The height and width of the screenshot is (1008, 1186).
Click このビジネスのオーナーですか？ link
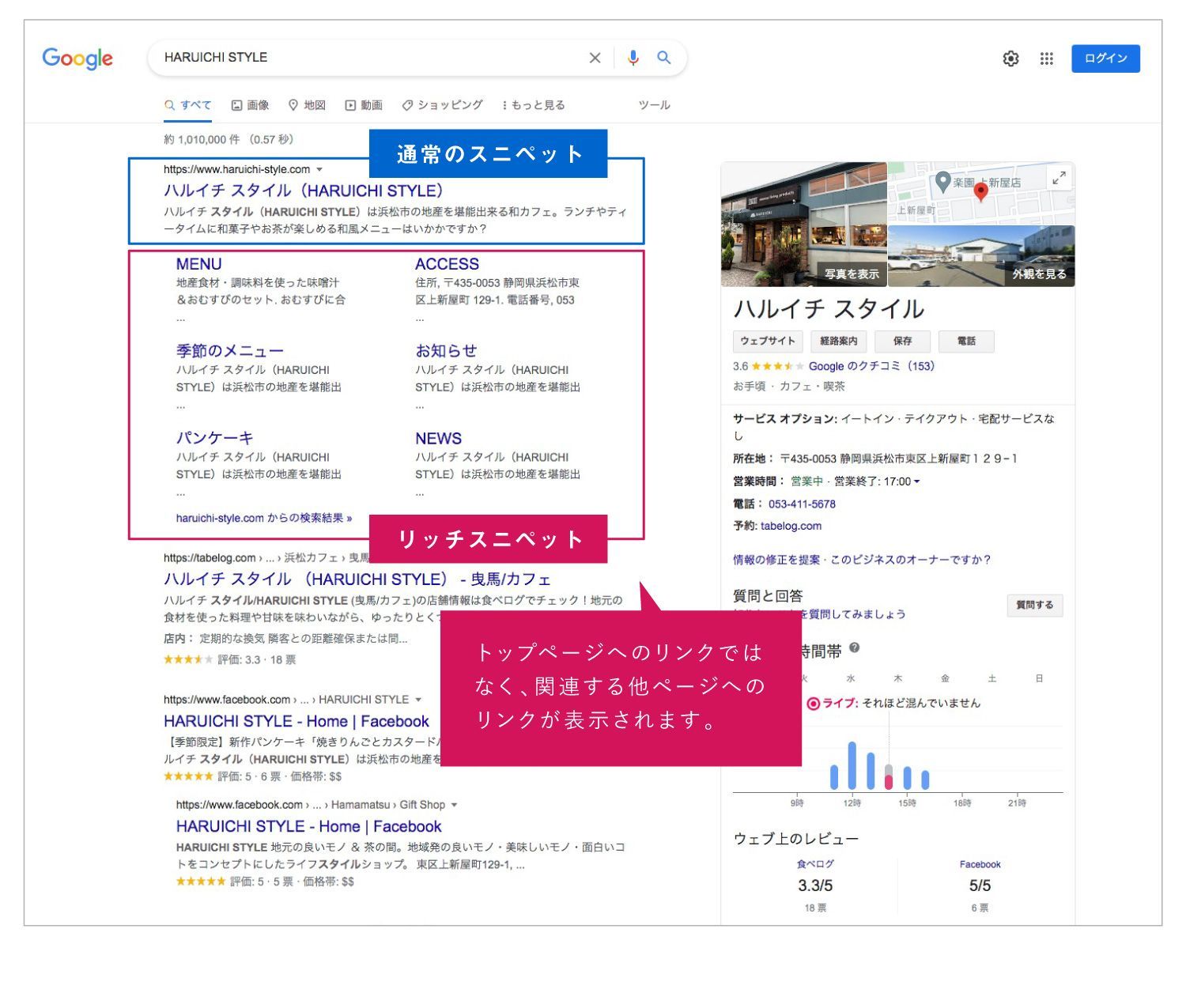[x=910, y=560]
